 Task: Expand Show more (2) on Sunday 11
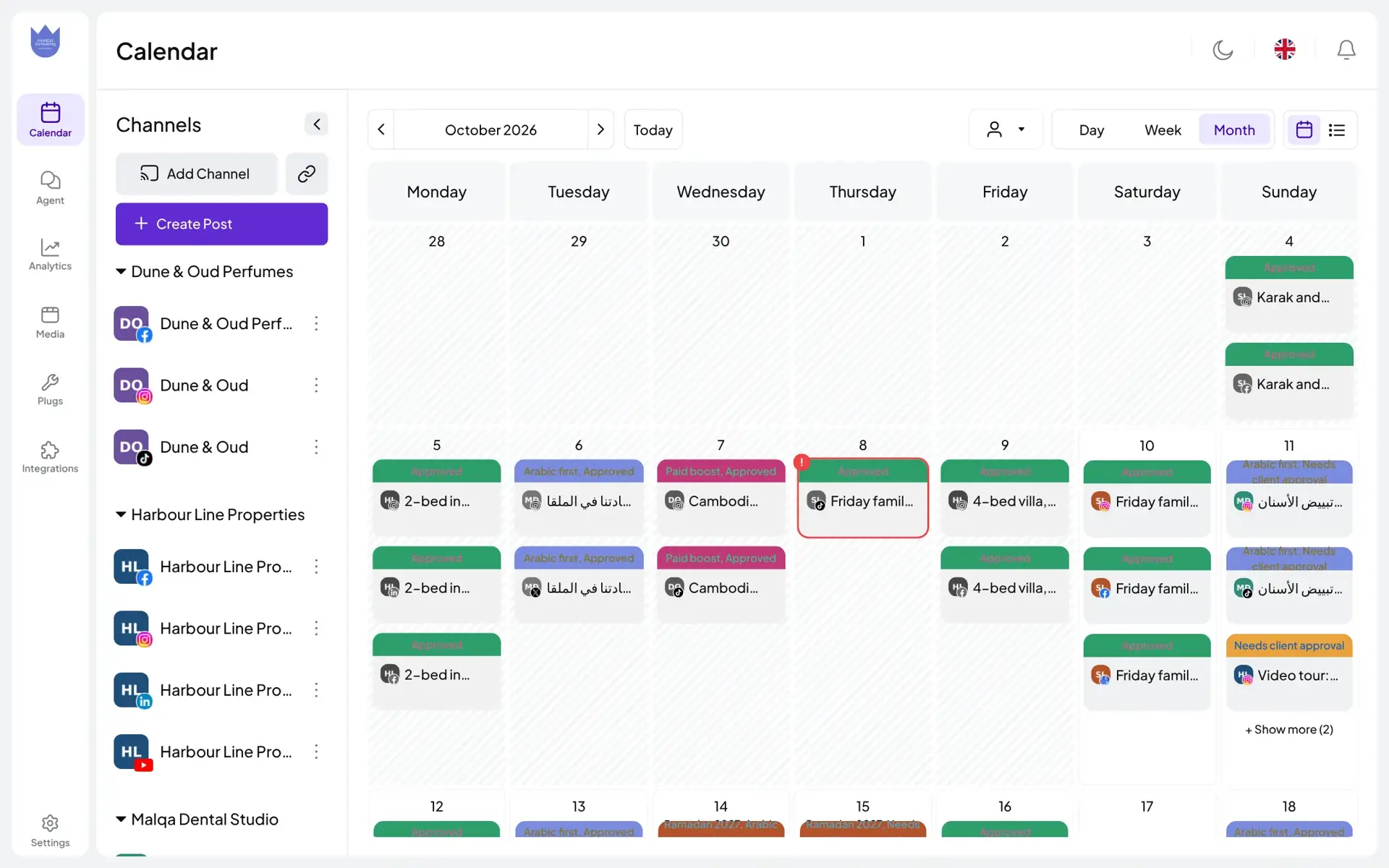1289,729
